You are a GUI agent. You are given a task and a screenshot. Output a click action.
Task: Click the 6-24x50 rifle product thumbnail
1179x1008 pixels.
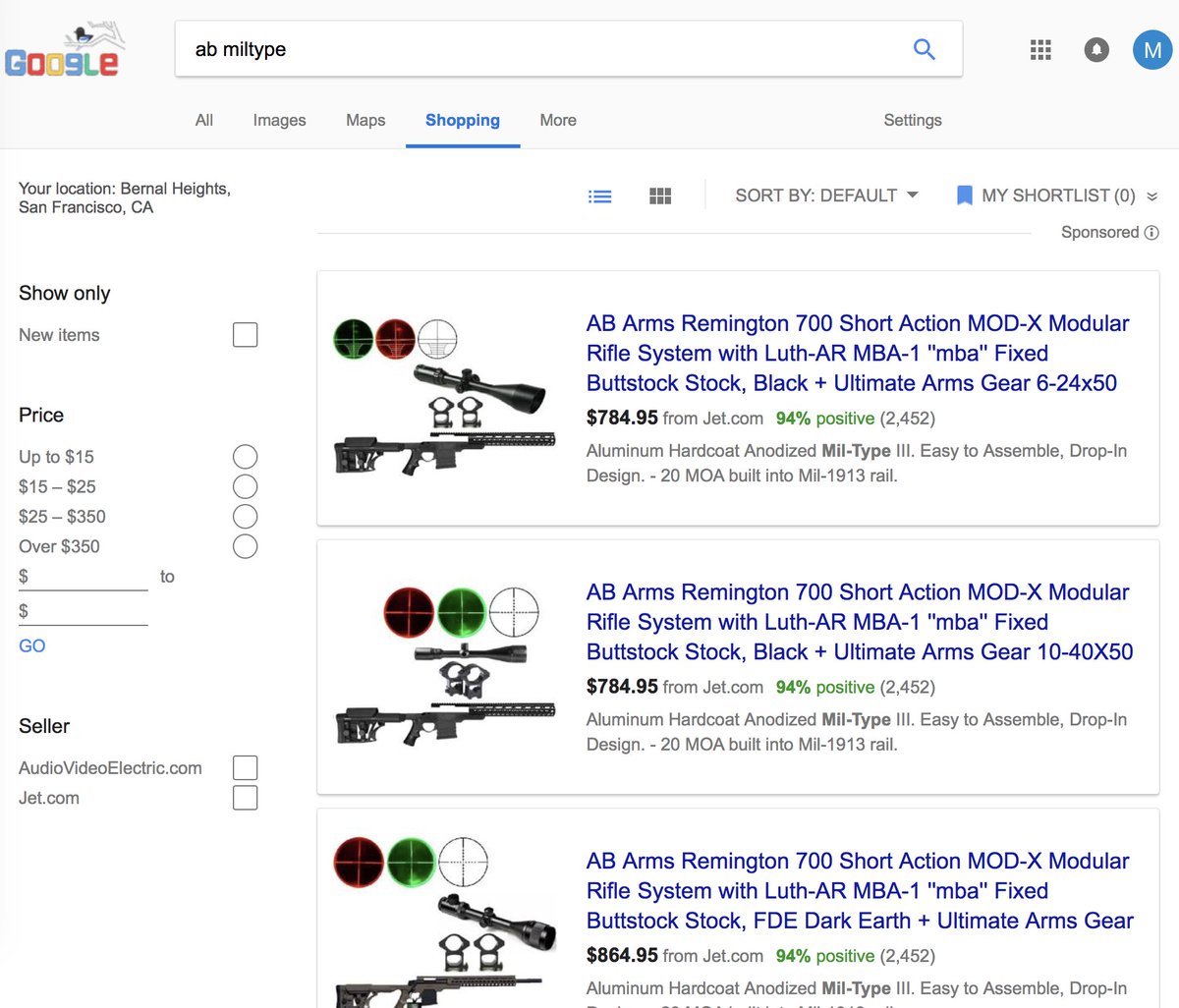[x=445, y=398]
